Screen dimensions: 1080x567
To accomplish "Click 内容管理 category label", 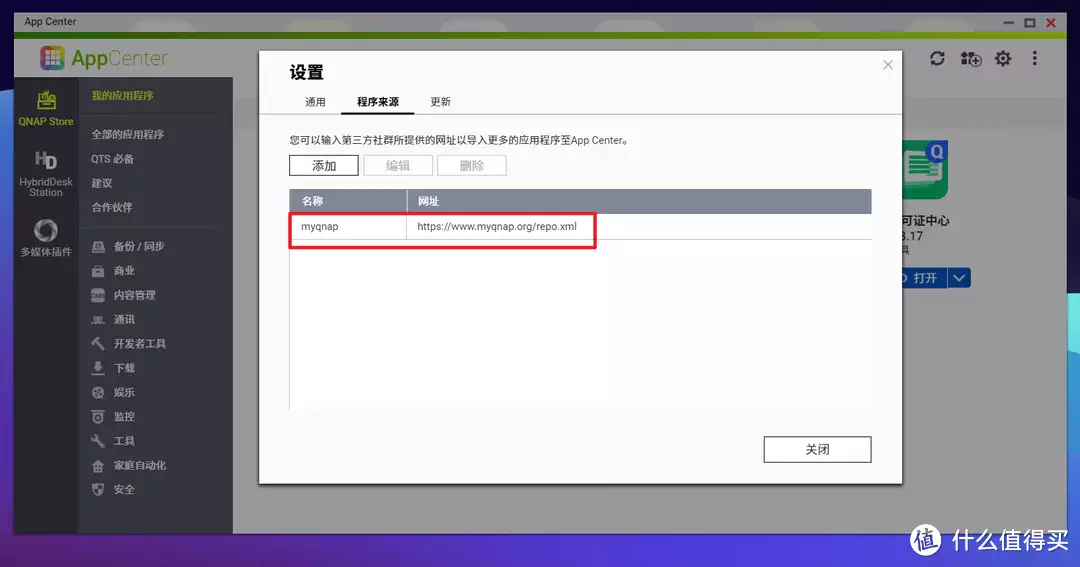I will pos(134,295).
